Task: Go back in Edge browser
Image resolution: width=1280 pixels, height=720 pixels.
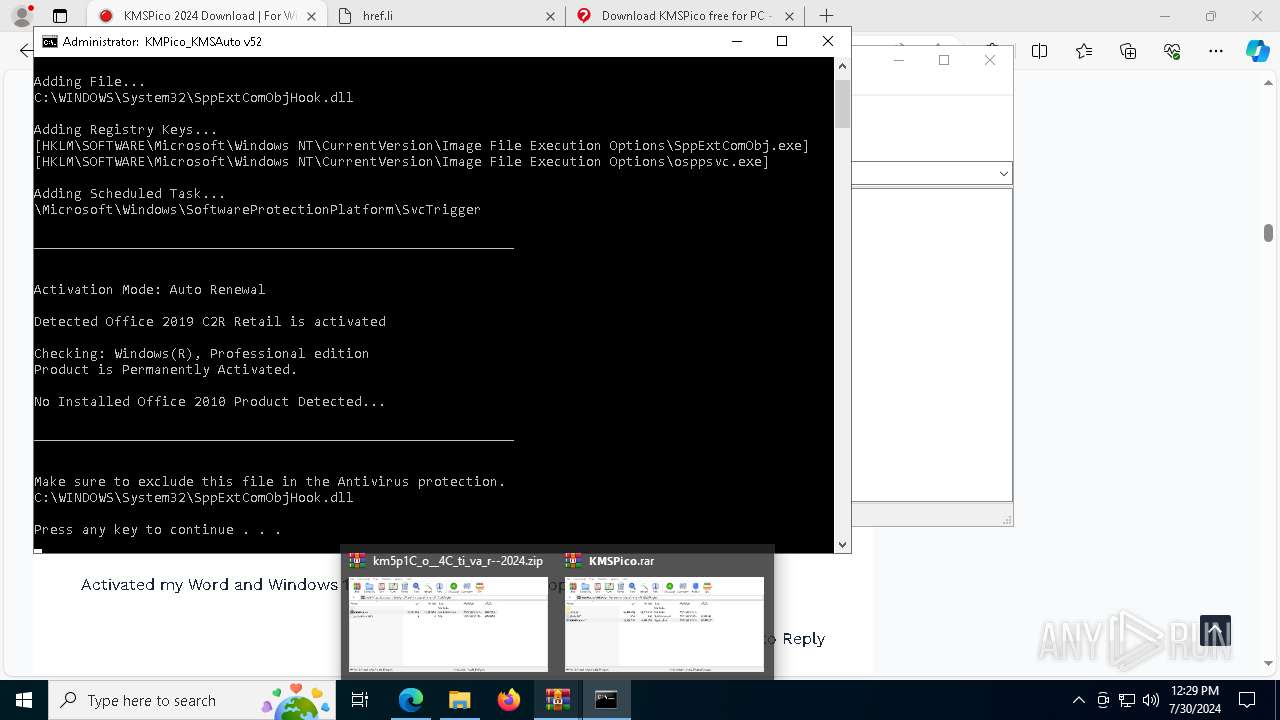Action: 25,51
